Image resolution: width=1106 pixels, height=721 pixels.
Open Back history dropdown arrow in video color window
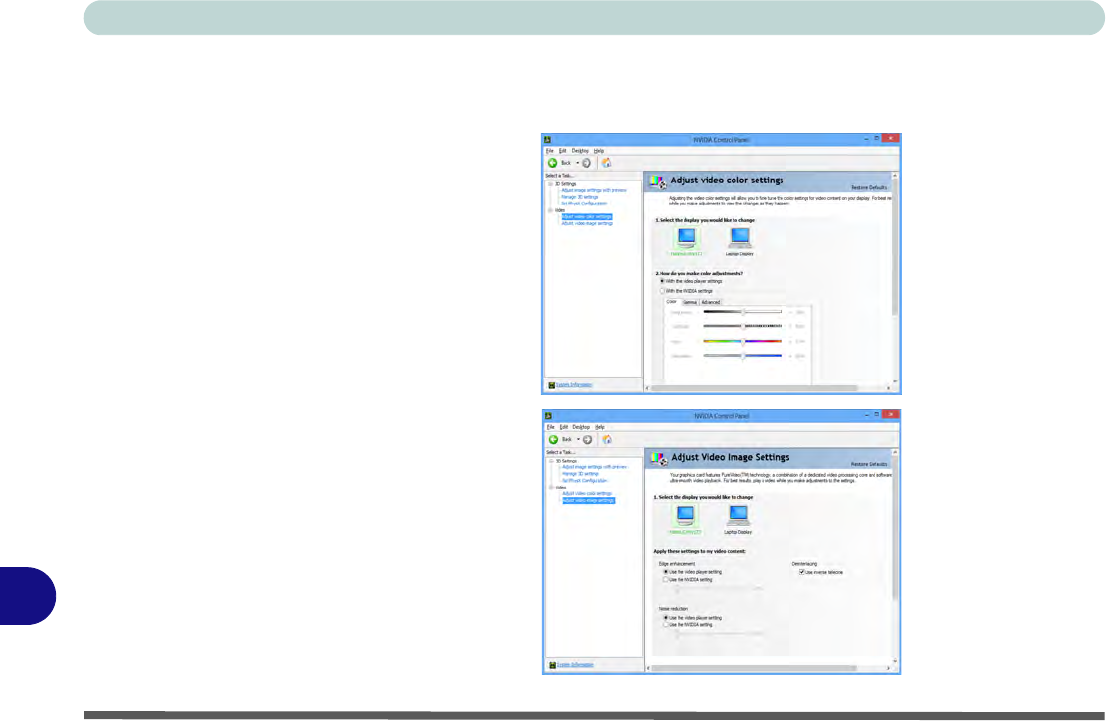[x=578, y=163]
